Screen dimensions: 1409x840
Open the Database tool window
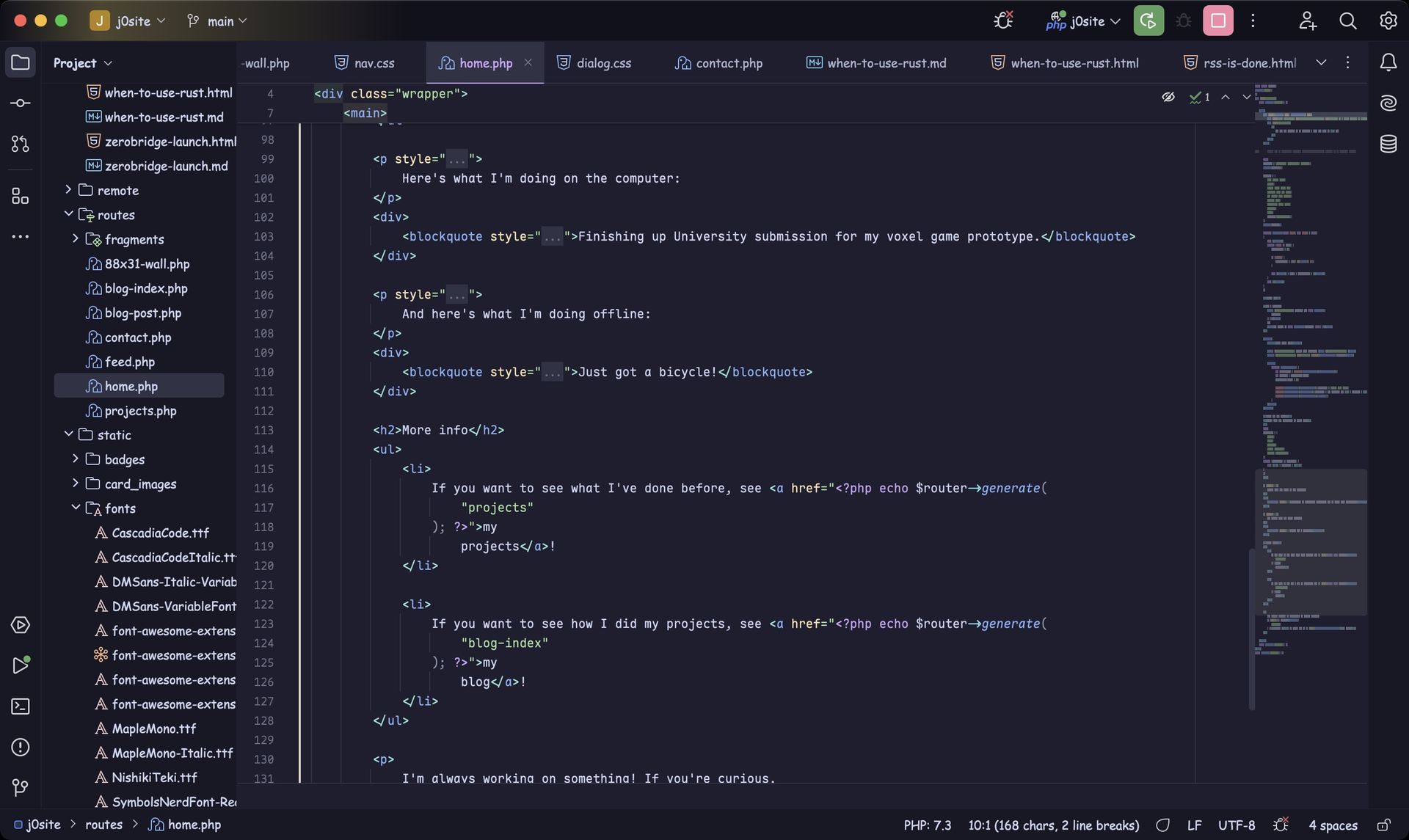(1388, 144)
